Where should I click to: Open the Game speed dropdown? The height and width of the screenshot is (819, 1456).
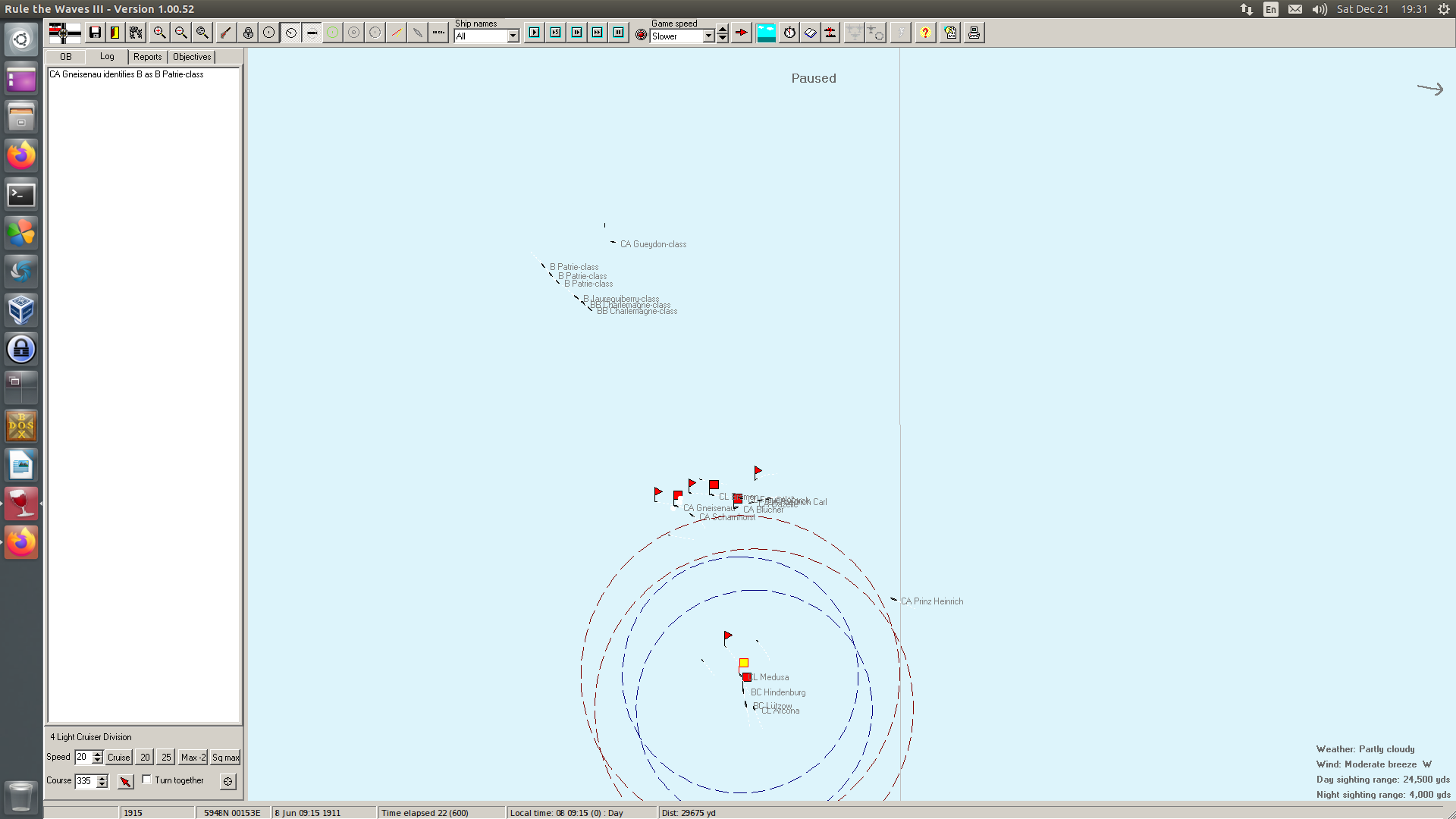pos(709,36)
